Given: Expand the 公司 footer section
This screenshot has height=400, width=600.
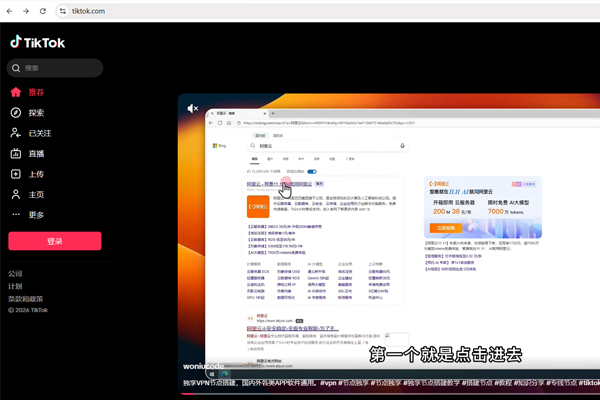Looking at the screenshot, I should tap(15, 273).
